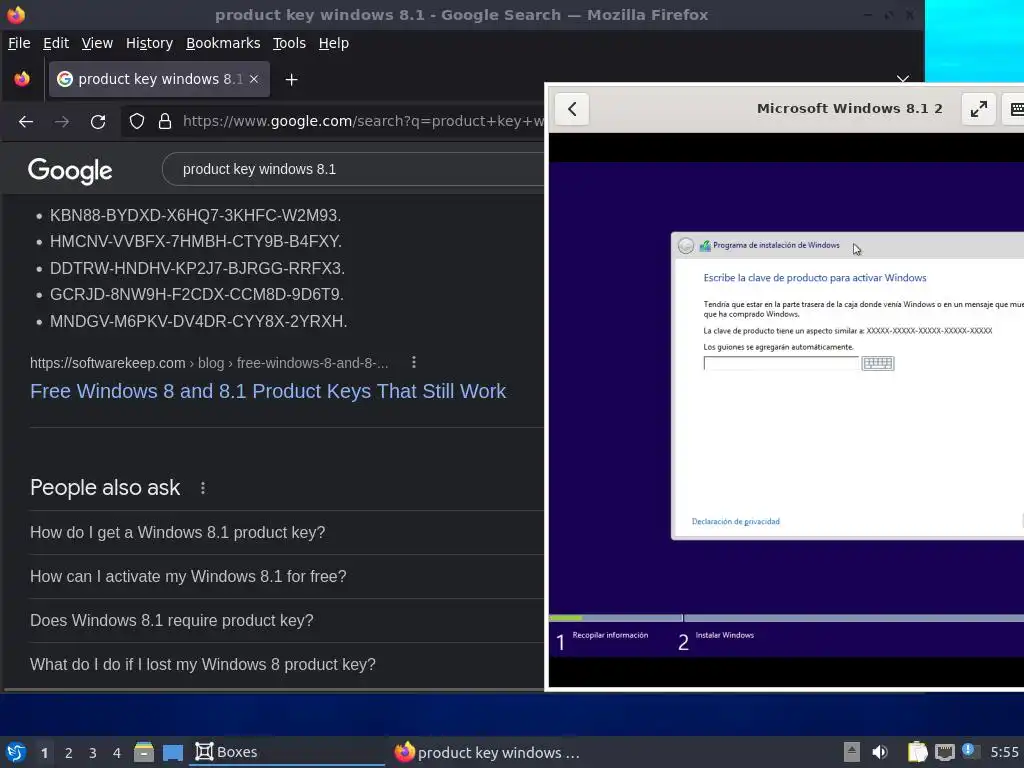Click key HMCNV-VVBFX-7HMBH-CTY9B-B4FXY

click(196, 242)
